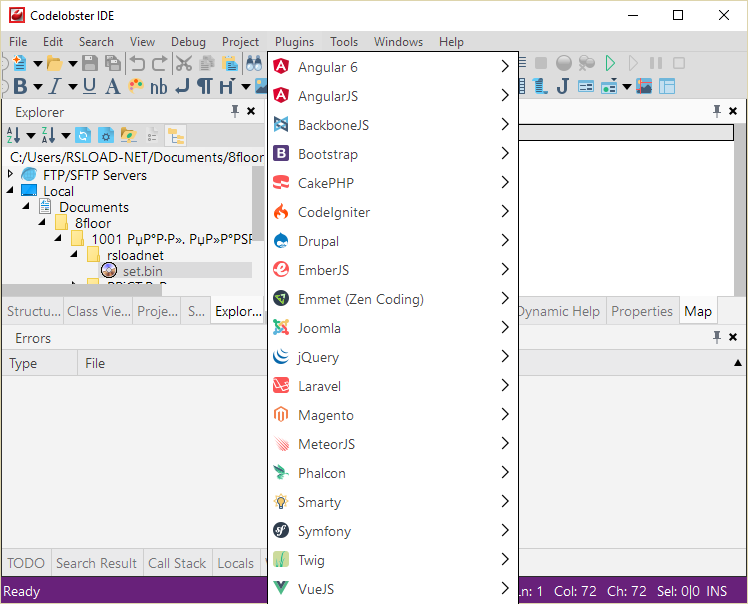The height and width of the screenshot is (604, 748).
Task: Collapse the rsloadnet folder node
Action: click(74, 254)
